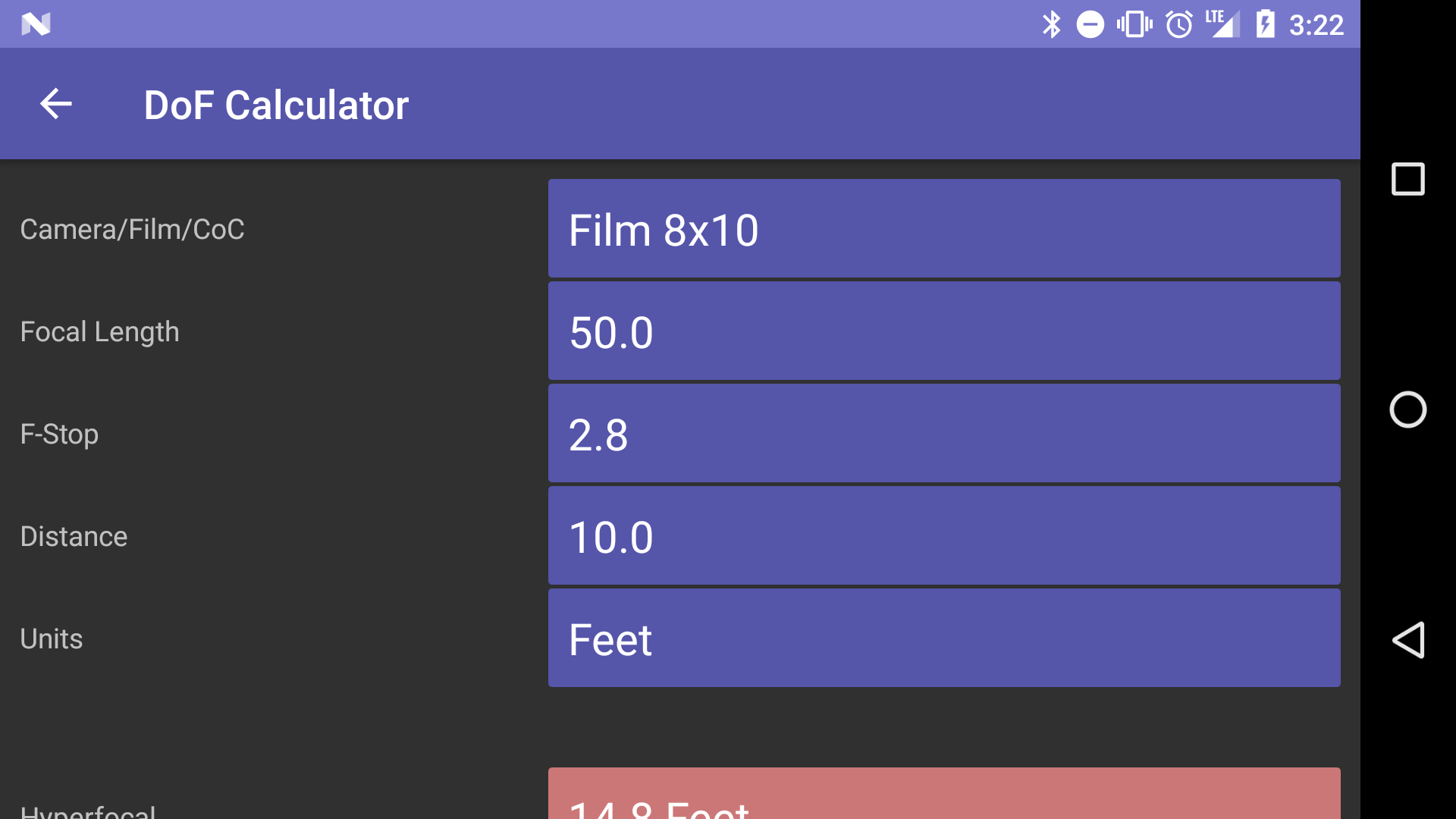The width and height of the screenshot is (1456, 819).
Task: Tap the clock showing 3:22
Action: point(1318,24)
